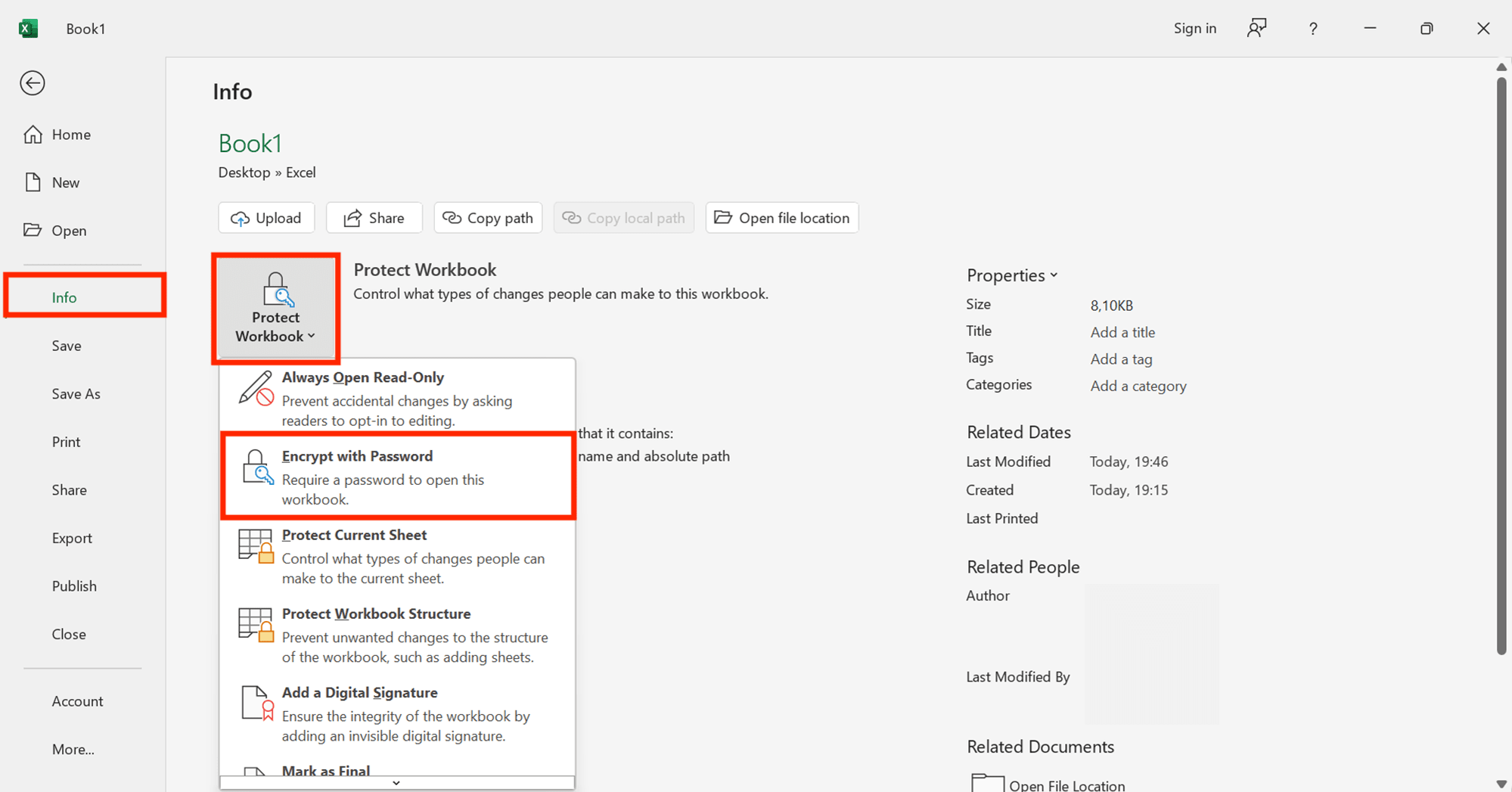This screenshot has height=792, width=1512.
Task: Click the Upload button
Action: pyautogui.click(x=266, y=218)
